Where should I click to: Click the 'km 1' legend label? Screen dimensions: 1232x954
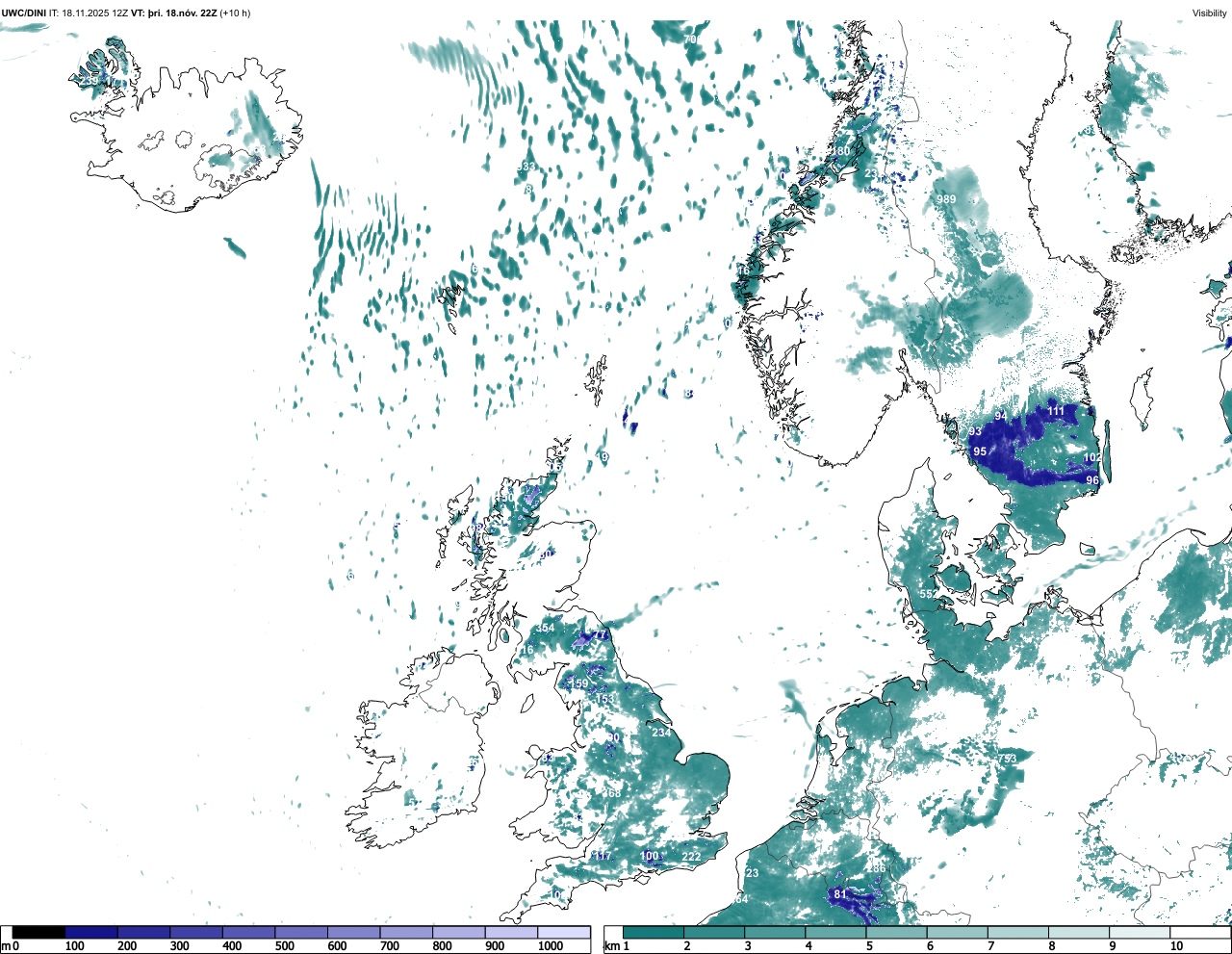(x=616, y=946)
